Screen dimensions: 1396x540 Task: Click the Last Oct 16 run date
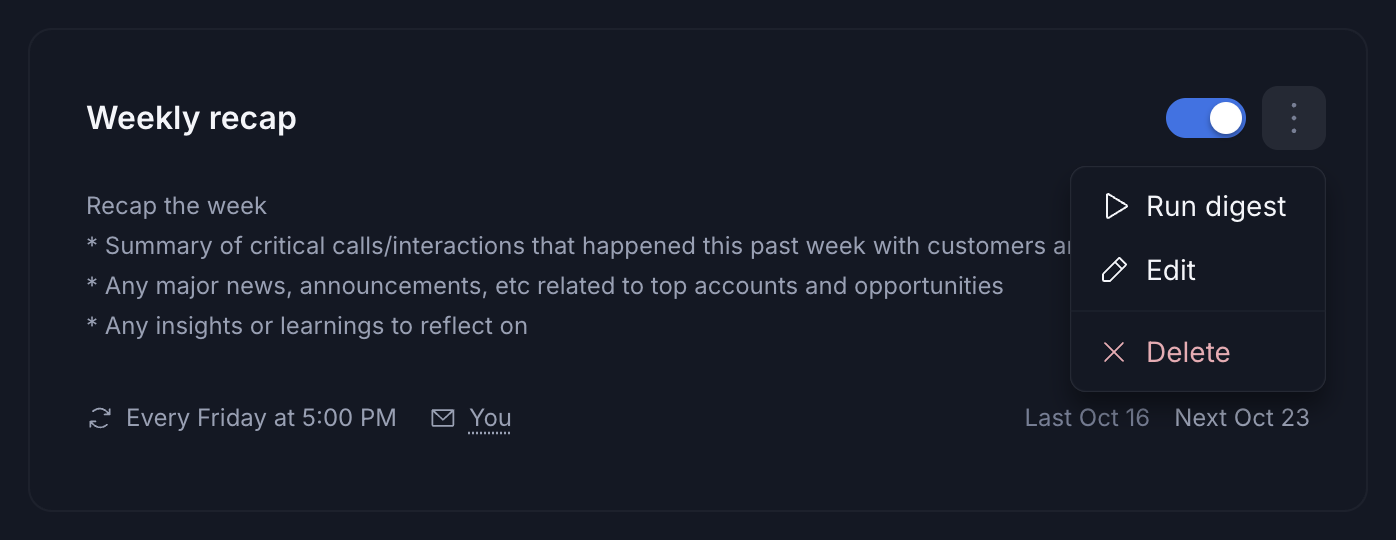1087,418
